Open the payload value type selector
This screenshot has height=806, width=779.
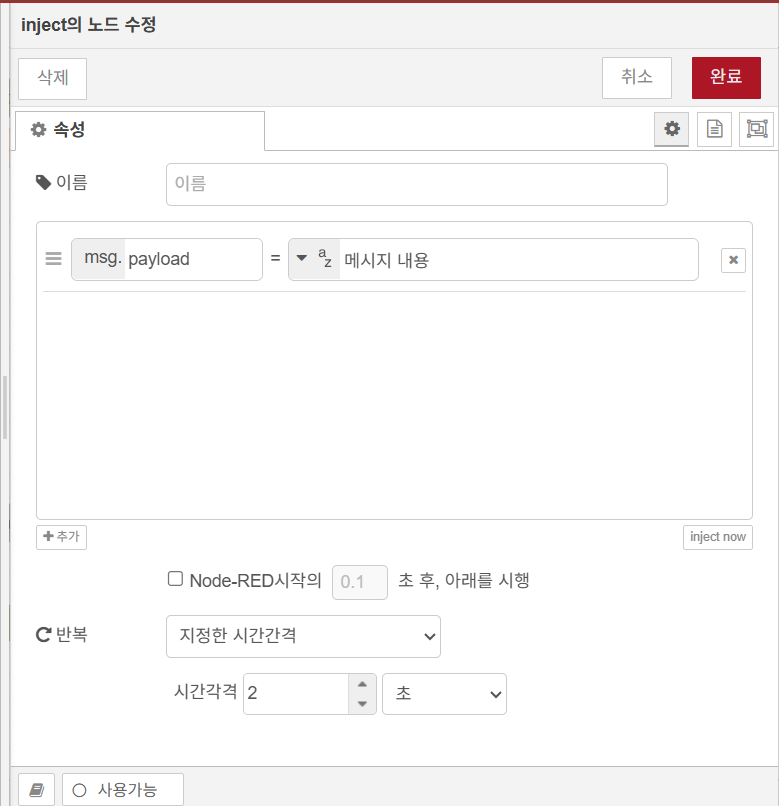[x=314, y=259]
